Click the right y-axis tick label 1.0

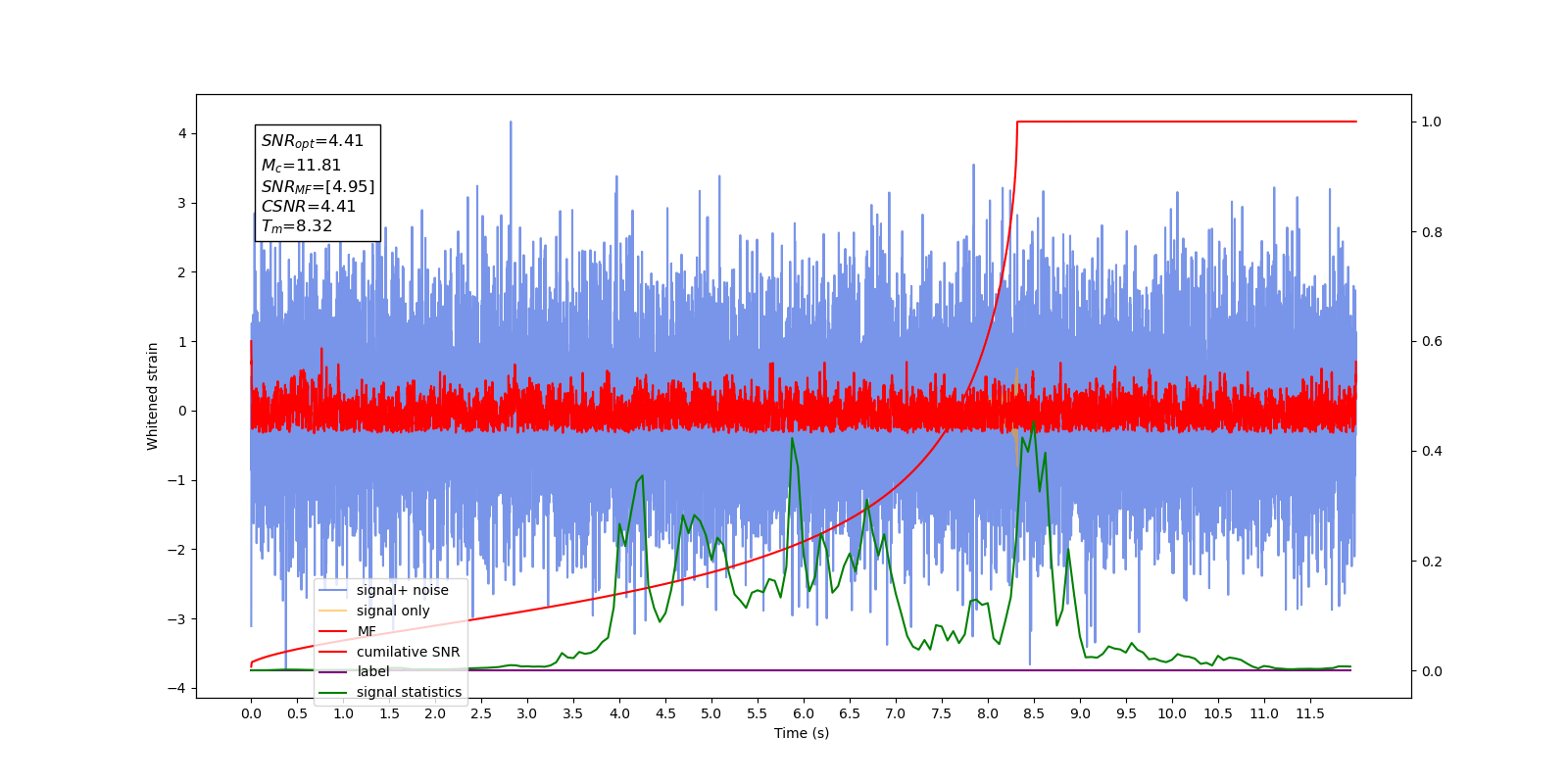click(x=1432, y=122)
